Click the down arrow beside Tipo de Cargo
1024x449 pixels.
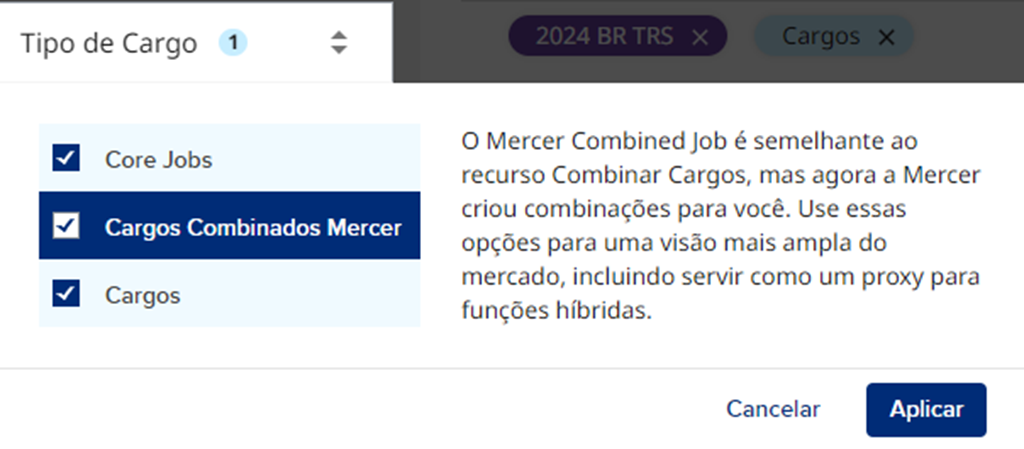point(339,49)
